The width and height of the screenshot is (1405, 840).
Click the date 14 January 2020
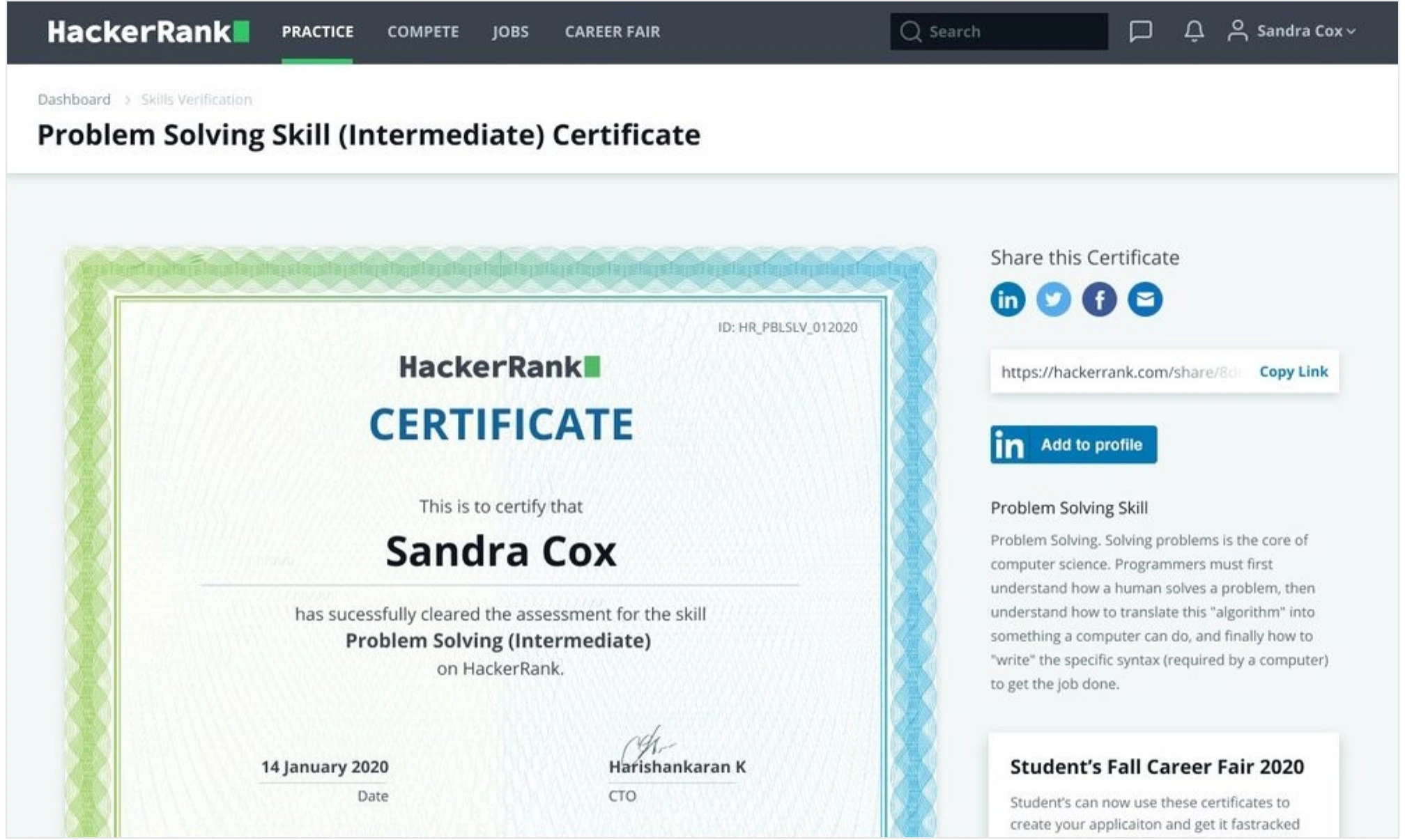(x=324, y=767)
